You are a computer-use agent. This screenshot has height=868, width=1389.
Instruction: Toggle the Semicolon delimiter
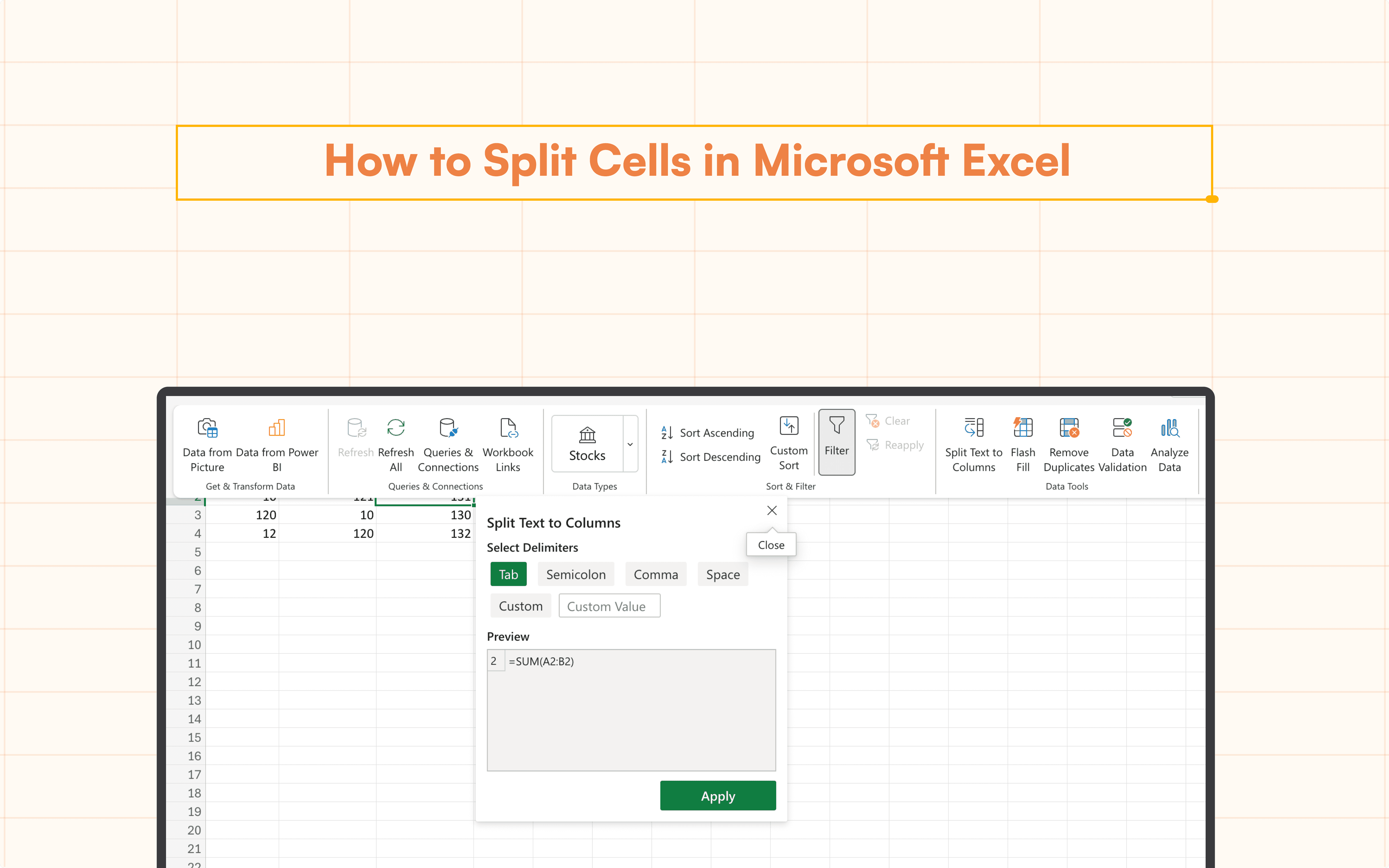point(576,574)
